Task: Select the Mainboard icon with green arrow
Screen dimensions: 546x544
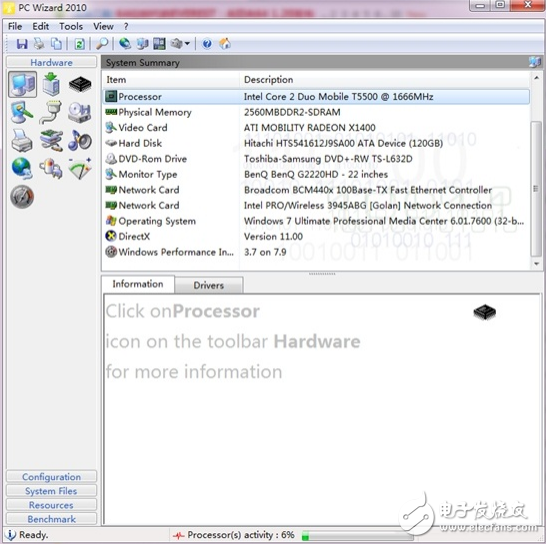Action: coord(51,84)
